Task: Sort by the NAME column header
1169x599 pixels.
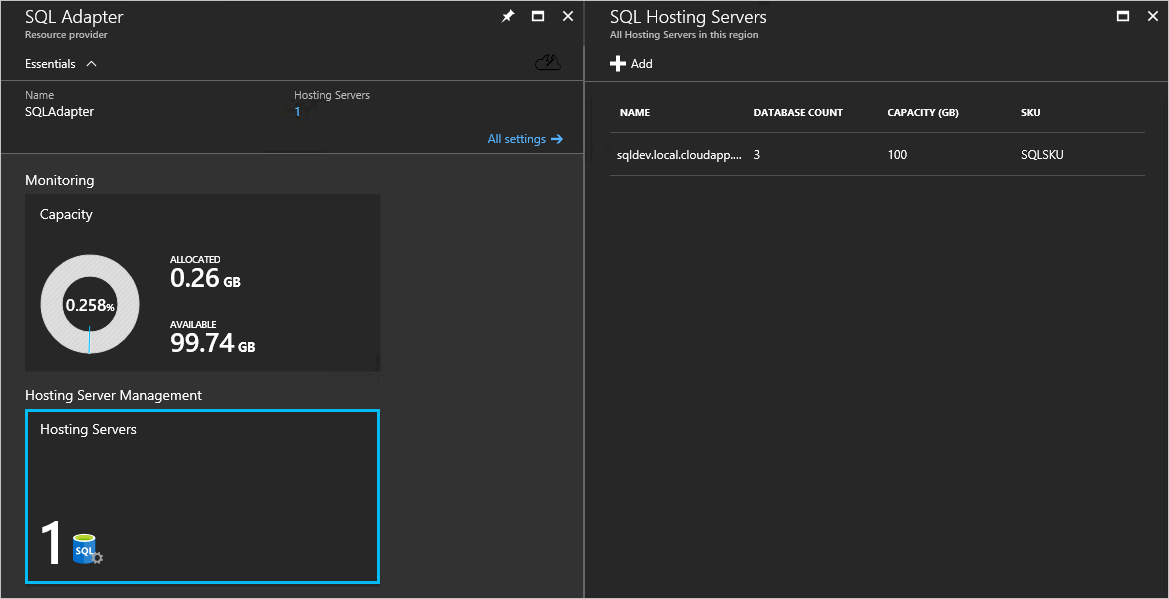Action: (x=634, y=112)
